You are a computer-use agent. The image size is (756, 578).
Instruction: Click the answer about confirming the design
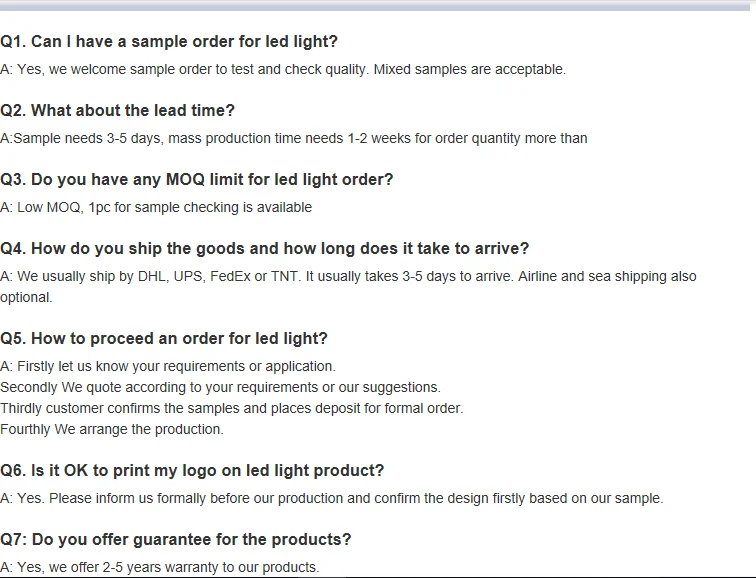click(x=331, y=498)
